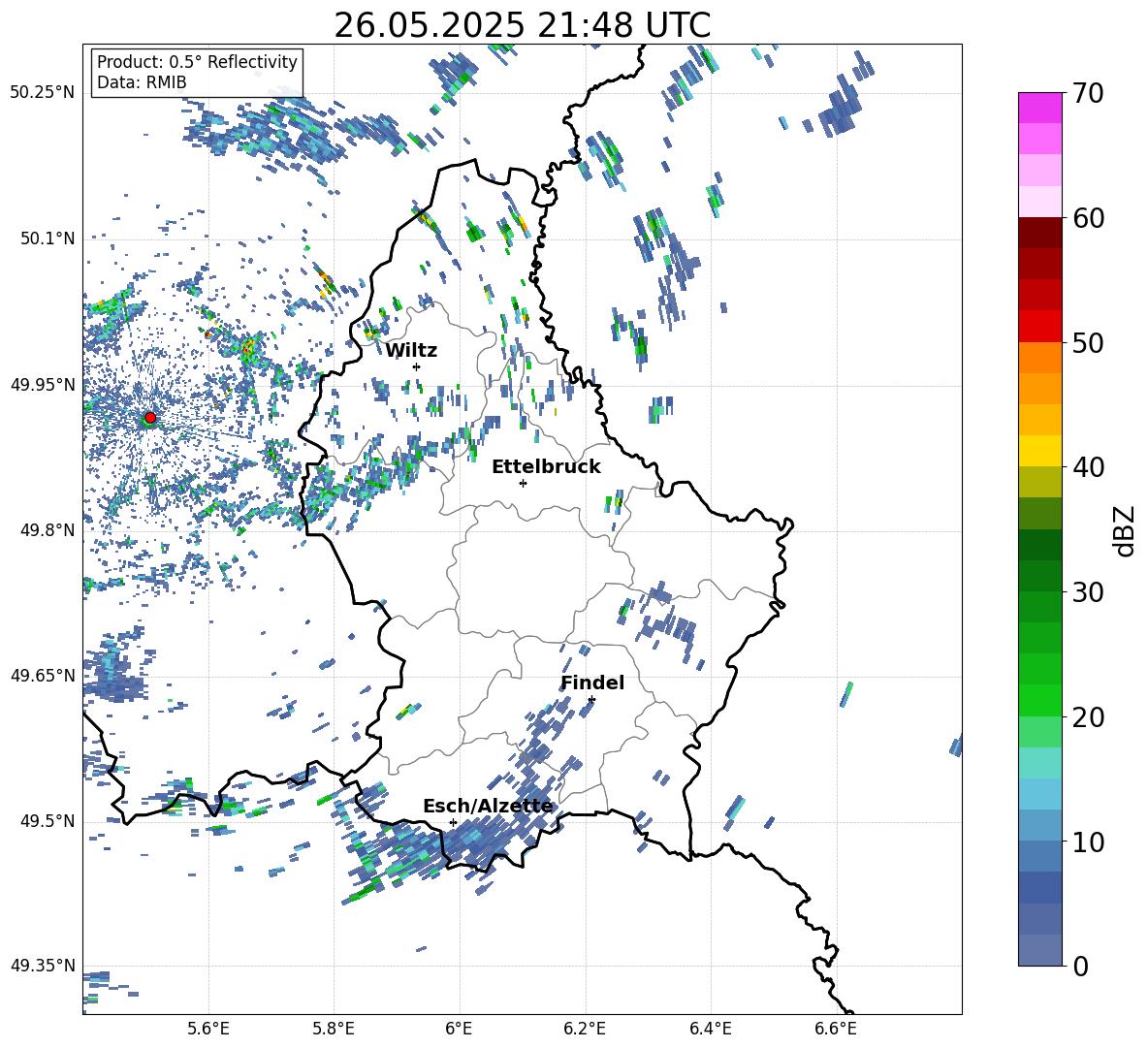Click the 50.1°N latitude label
This screenshot has height=1048, width=1148.
(x=47, y=238)
